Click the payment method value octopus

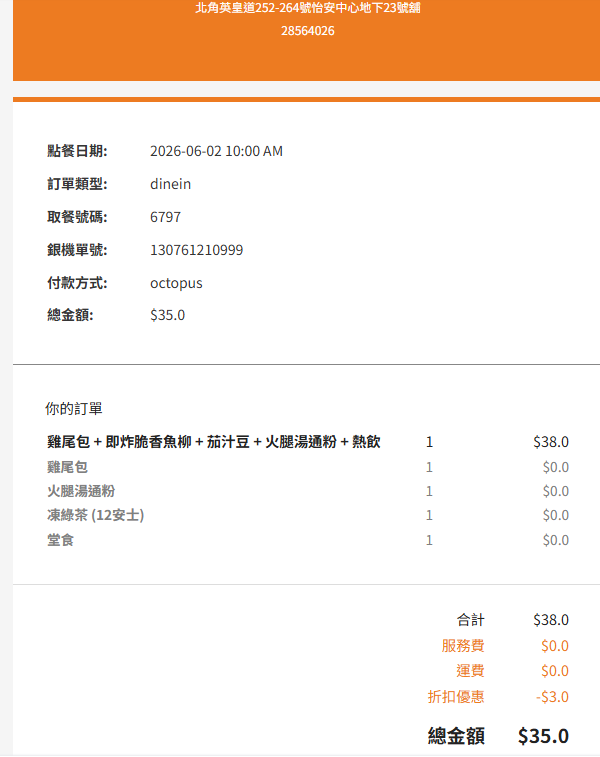[x=176, y=283]
